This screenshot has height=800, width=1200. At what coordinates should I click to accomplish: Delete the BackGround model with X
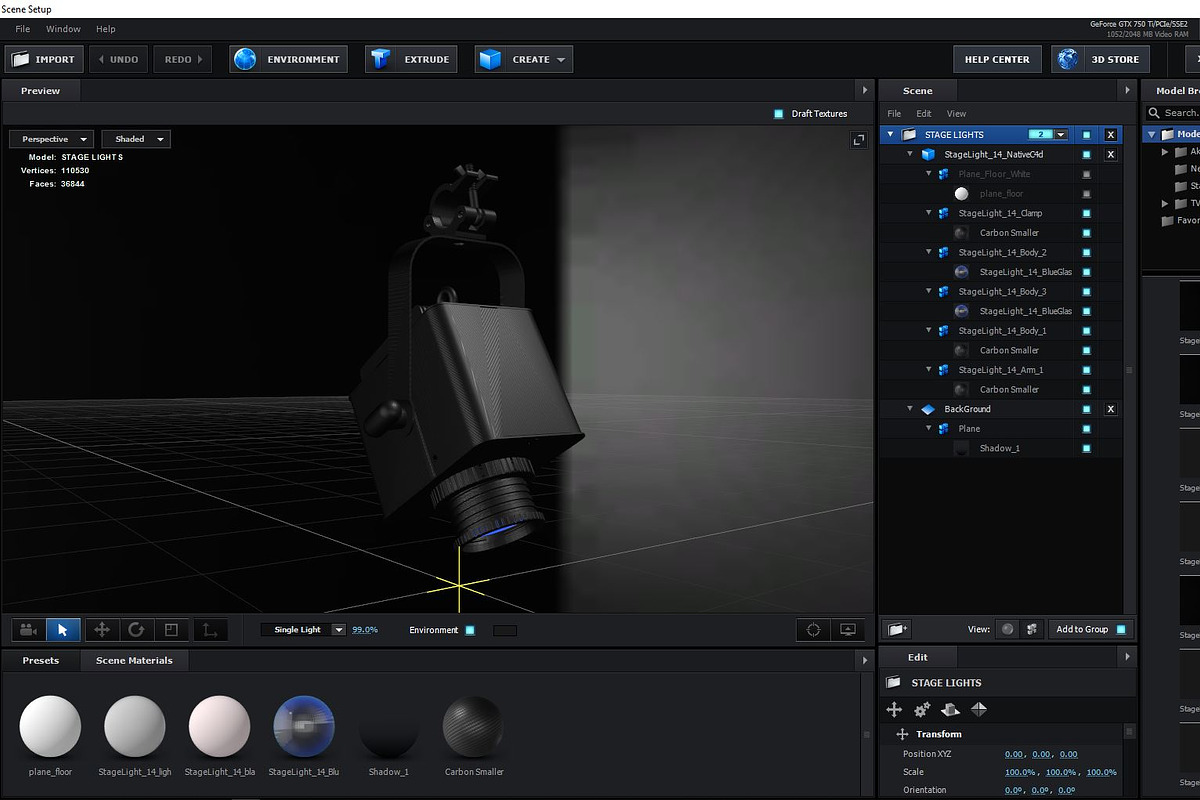(x=1110, y=409)
